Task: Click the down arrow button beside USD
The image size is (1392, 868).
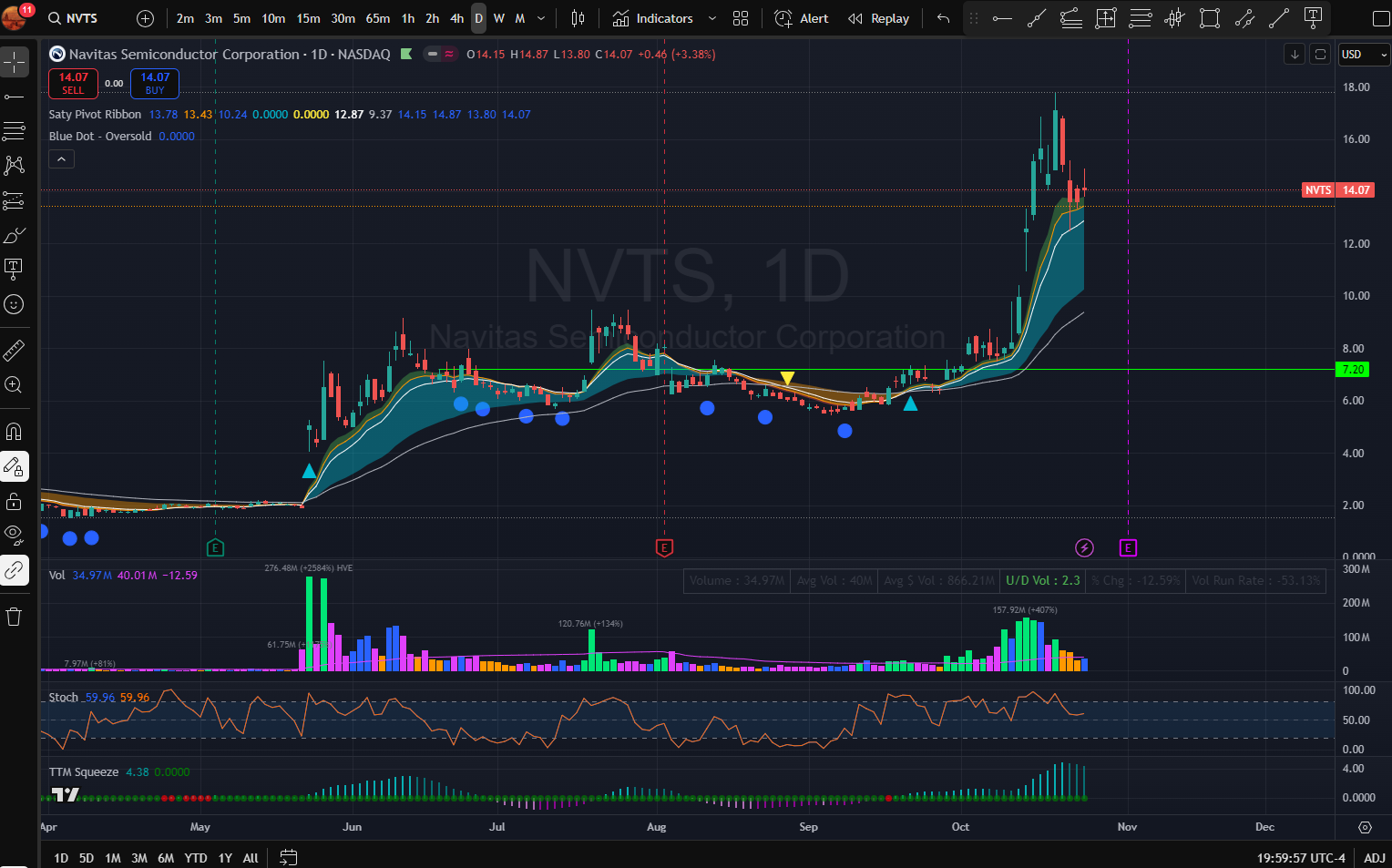Action: point(1295,55)
